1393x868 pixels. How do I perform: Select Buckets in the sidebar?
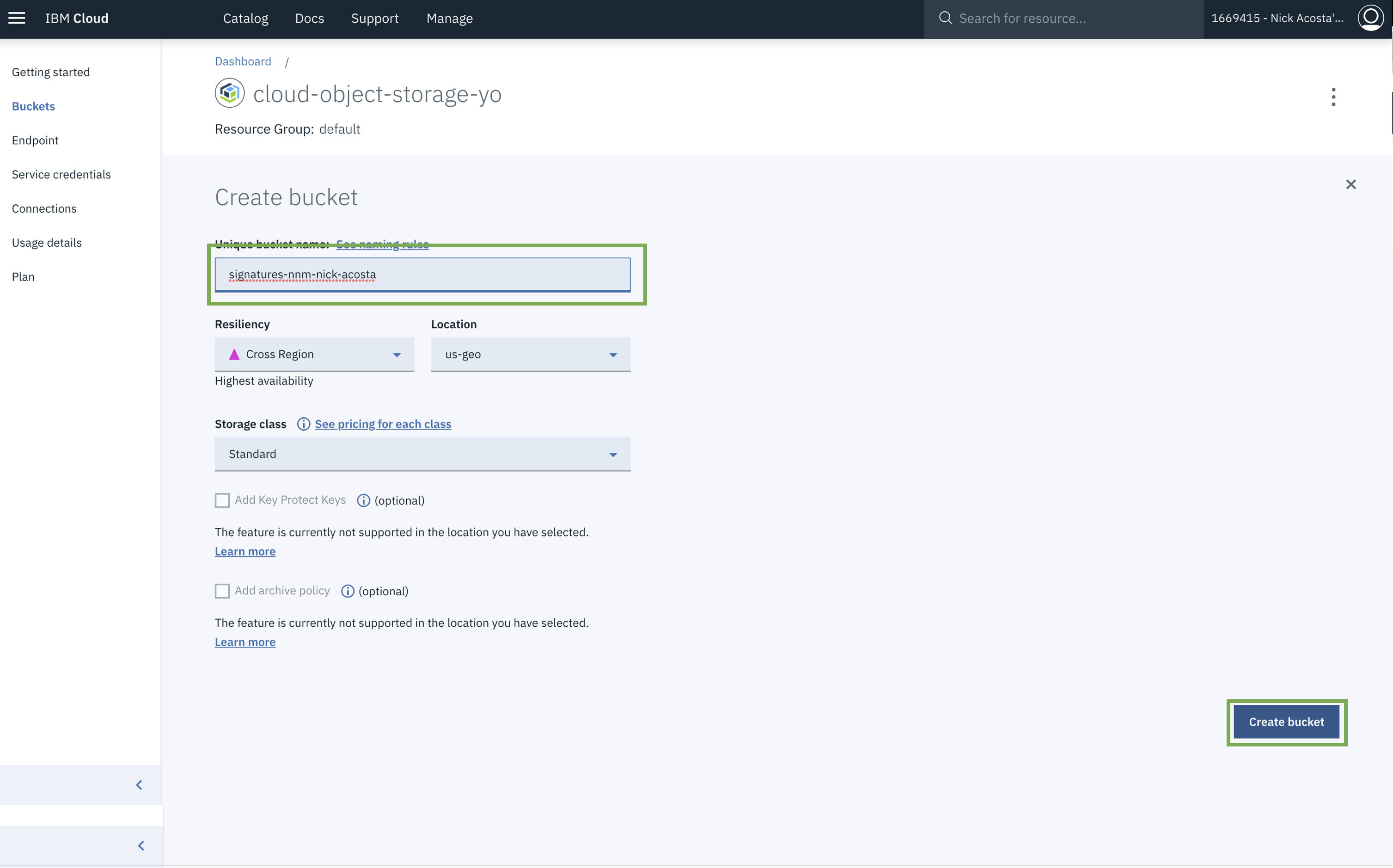tap(33, 106)
